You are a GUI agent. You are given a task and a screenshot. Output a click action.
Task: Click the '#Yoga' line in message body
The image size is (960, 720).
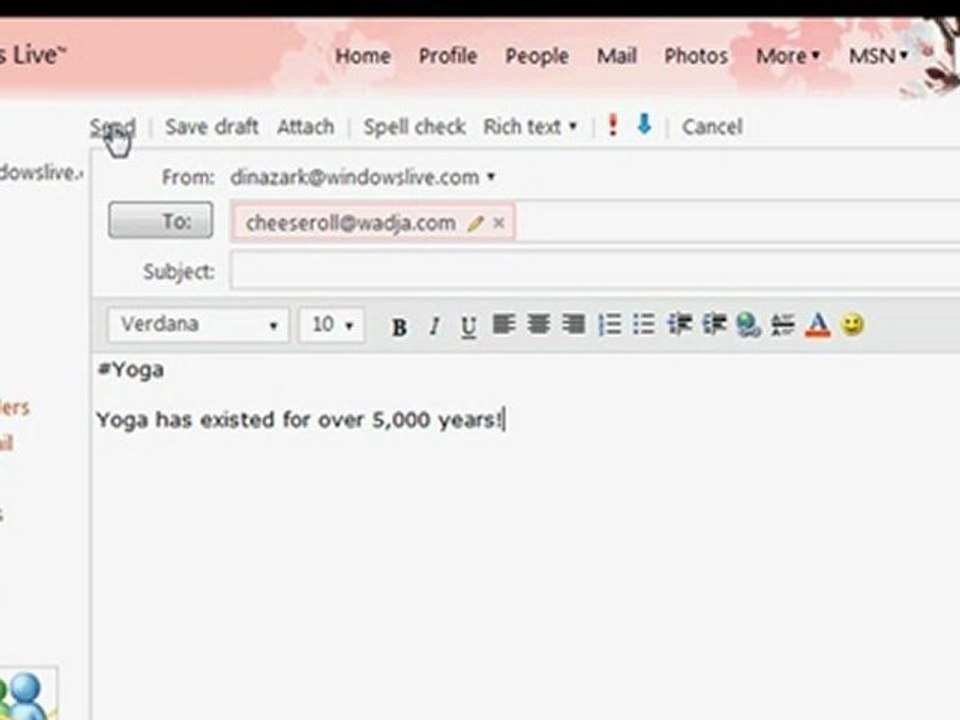click(x=130, y=370)
